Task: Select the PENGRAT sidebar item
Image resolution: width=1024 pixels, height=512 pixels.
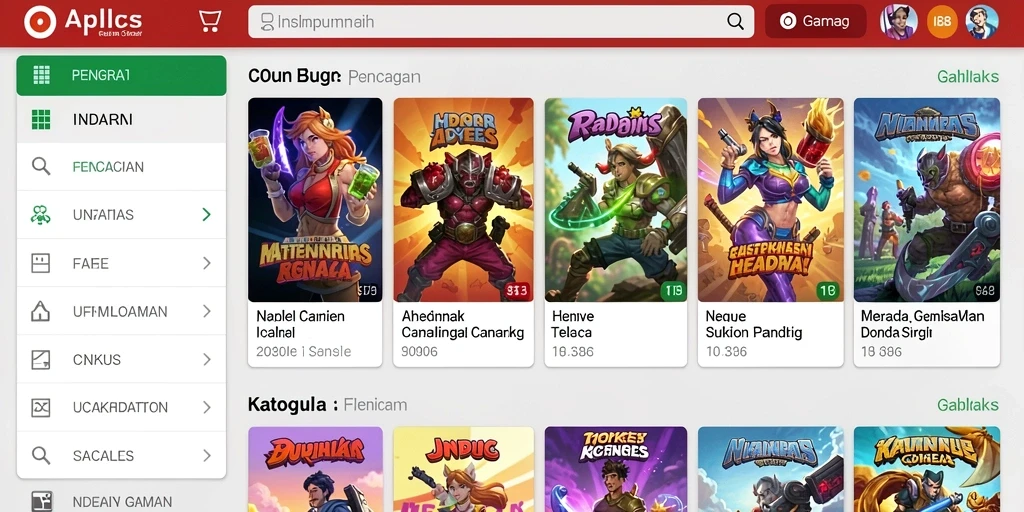Action: tap(121, 75)
